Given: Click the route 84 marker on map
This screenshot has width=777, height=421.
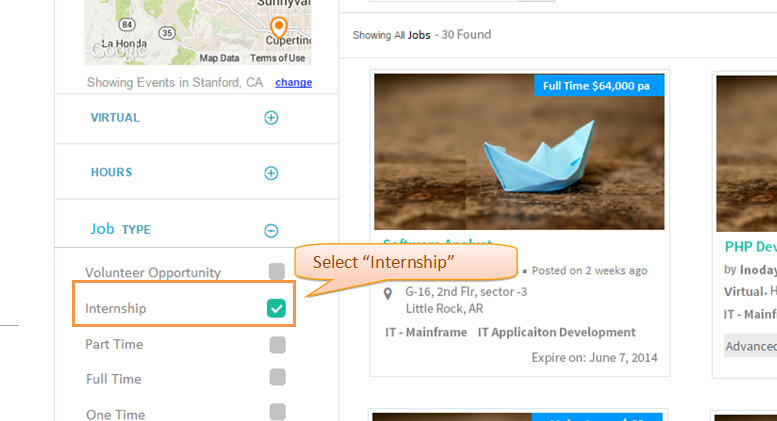Looking at the screenshot, I should [x=127, y=24].
